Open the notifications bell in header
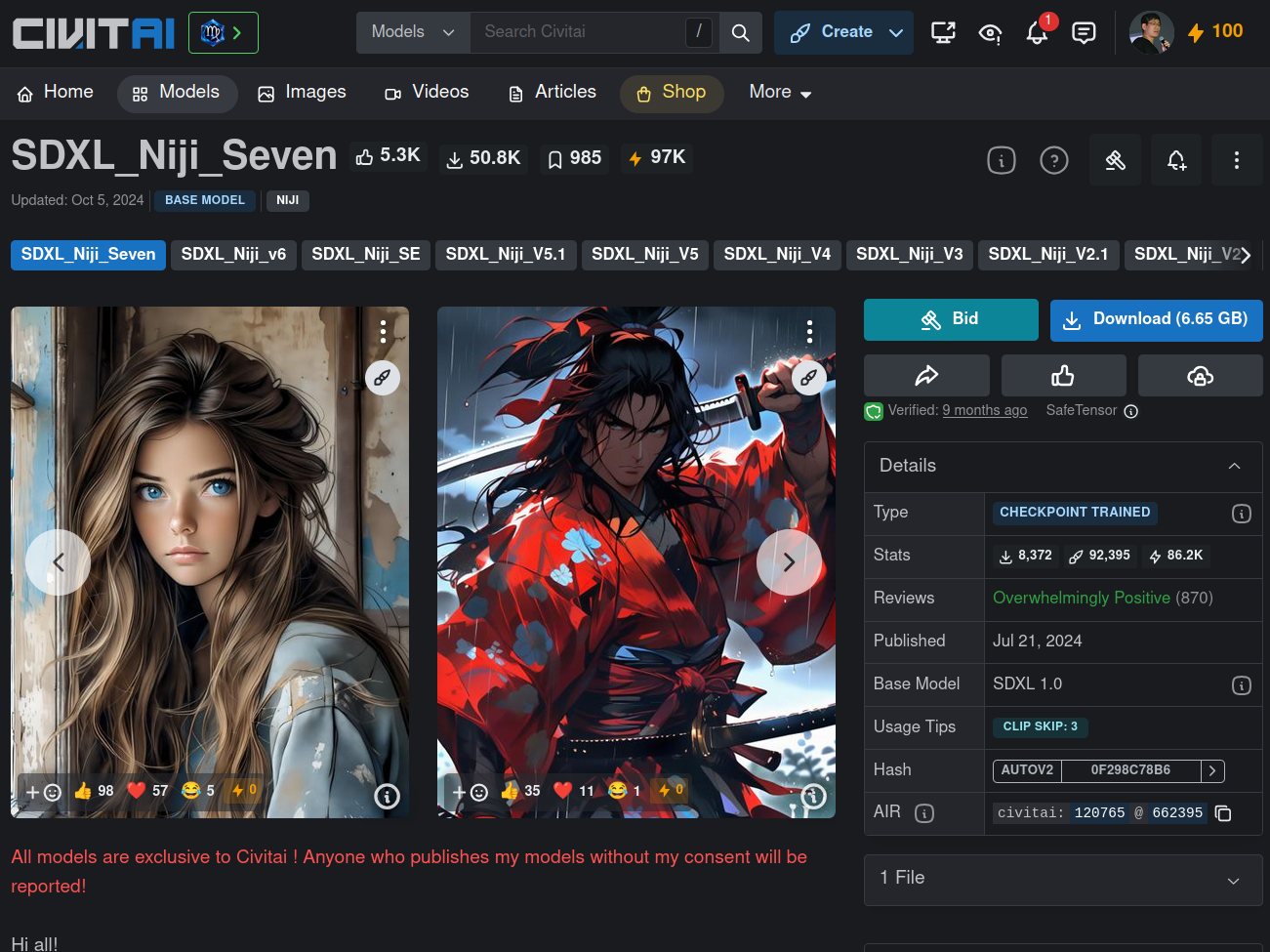 coord(1037,33)
